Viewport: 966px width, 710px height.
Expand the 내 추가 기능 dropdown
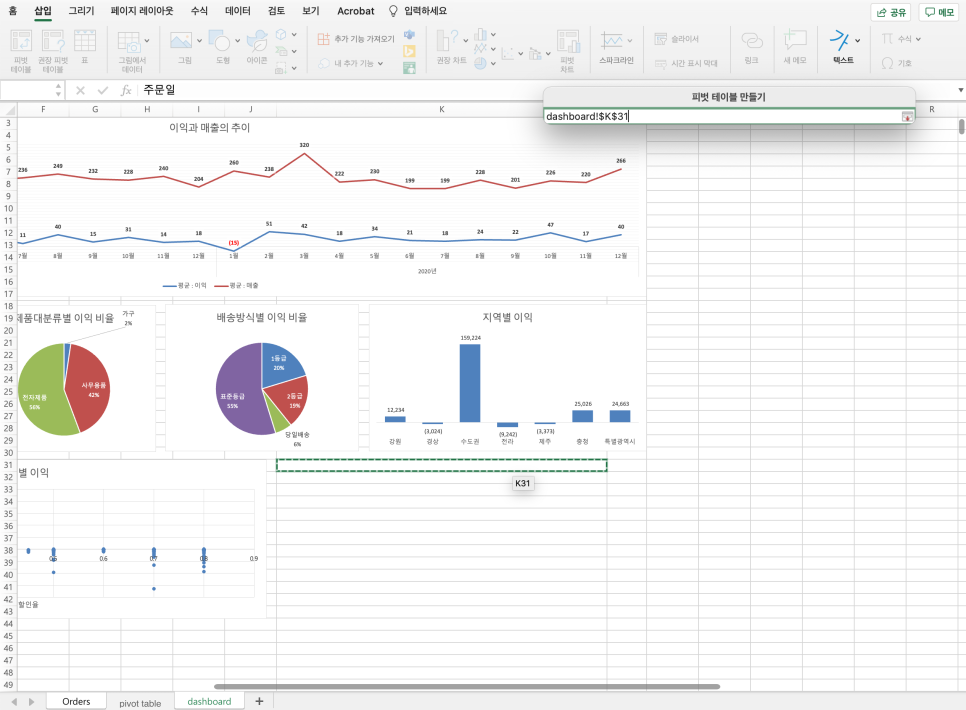click(380, 63)
